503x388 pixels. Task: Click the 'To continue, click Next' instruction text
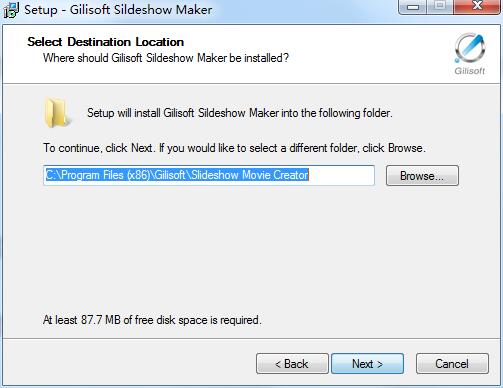234,148
